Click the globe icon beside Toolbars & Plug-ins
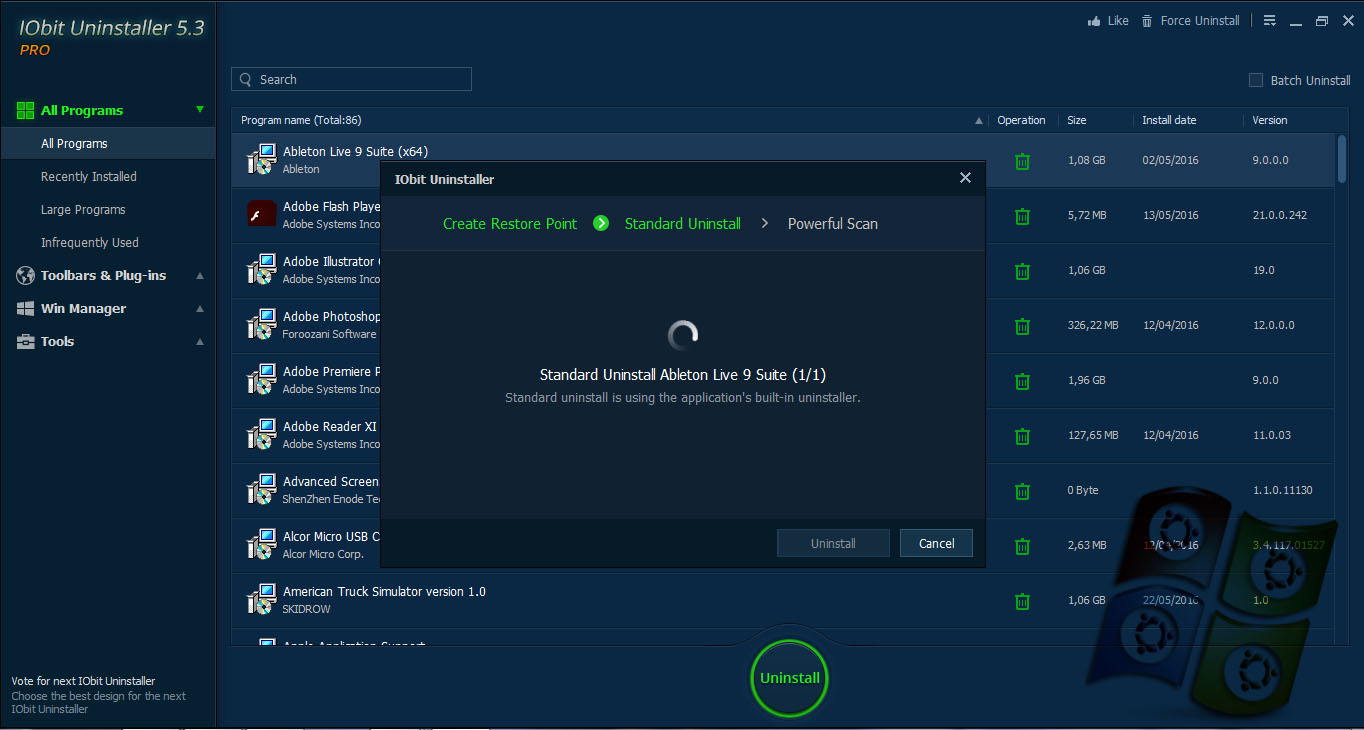The width and height of the screenshot is (1364, 730). click(x=25, y=276)
